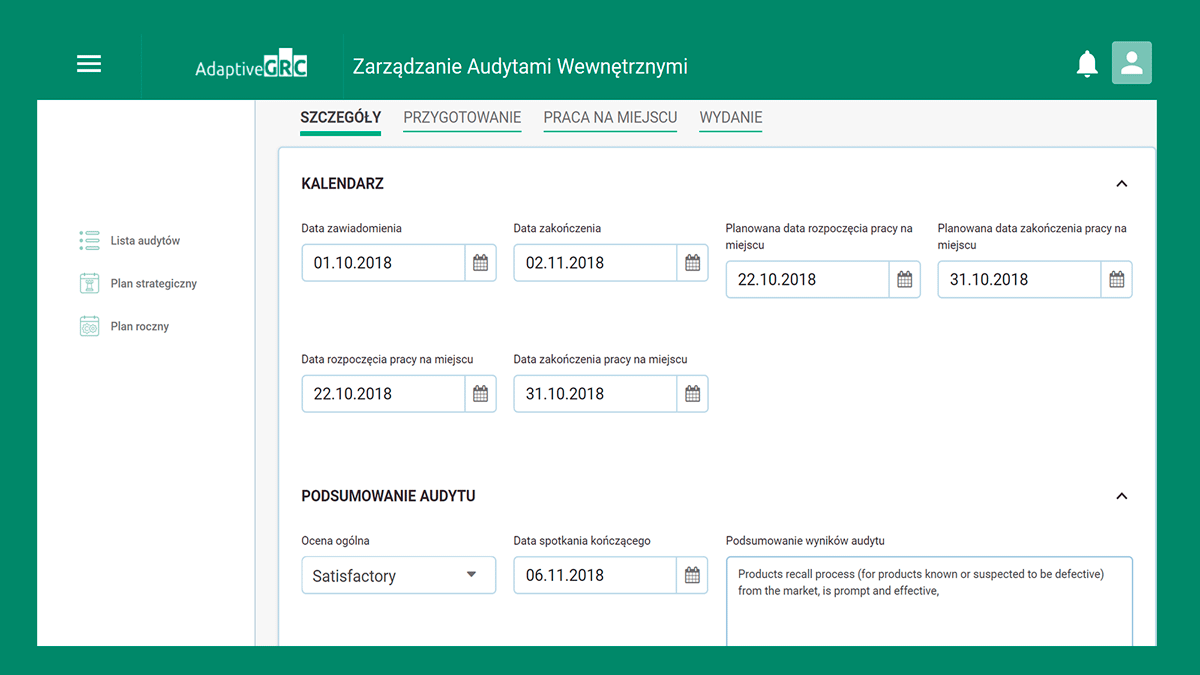Click the notifications bell icon
The width and height of the screenshot is (1200, 675).
coord(1087,64)
